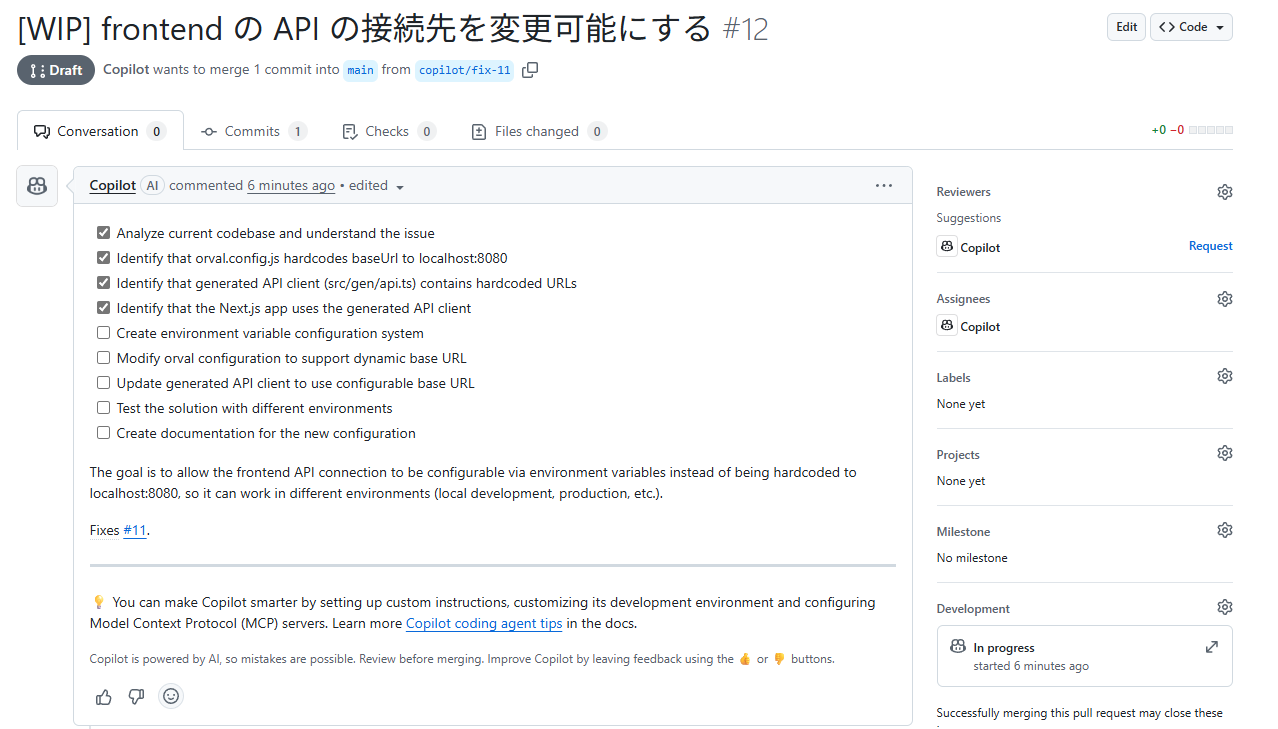Click the pull request number #12

point(745,29)
